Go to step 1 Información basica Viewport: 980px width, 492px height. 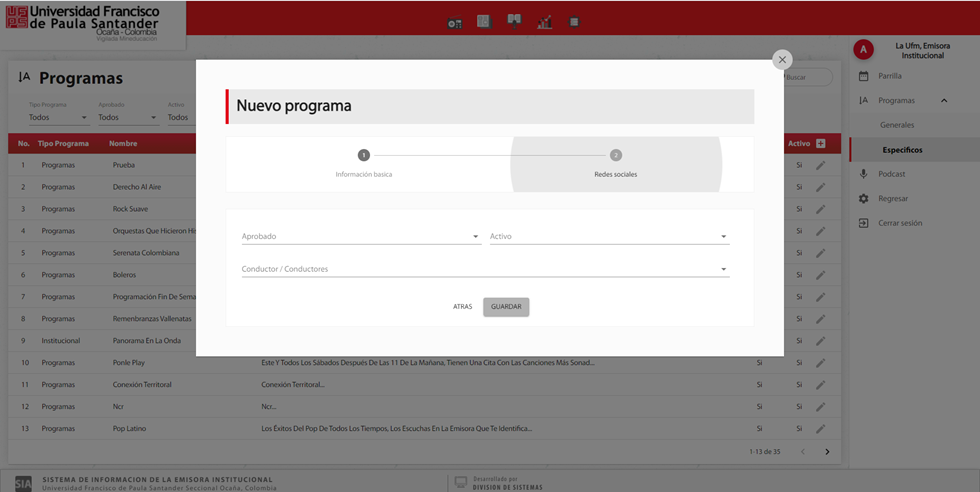(x=364, y=155)
